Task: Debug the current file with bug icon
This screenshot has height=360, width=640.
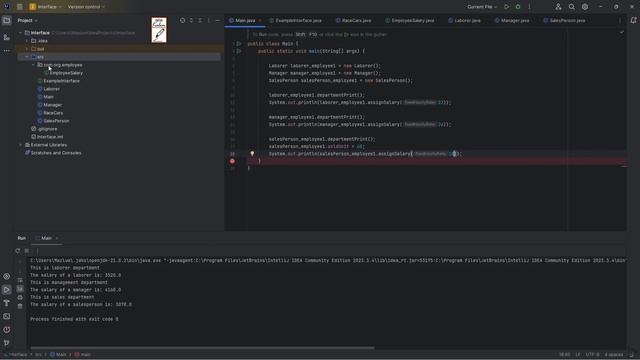Action: [518, 7]
